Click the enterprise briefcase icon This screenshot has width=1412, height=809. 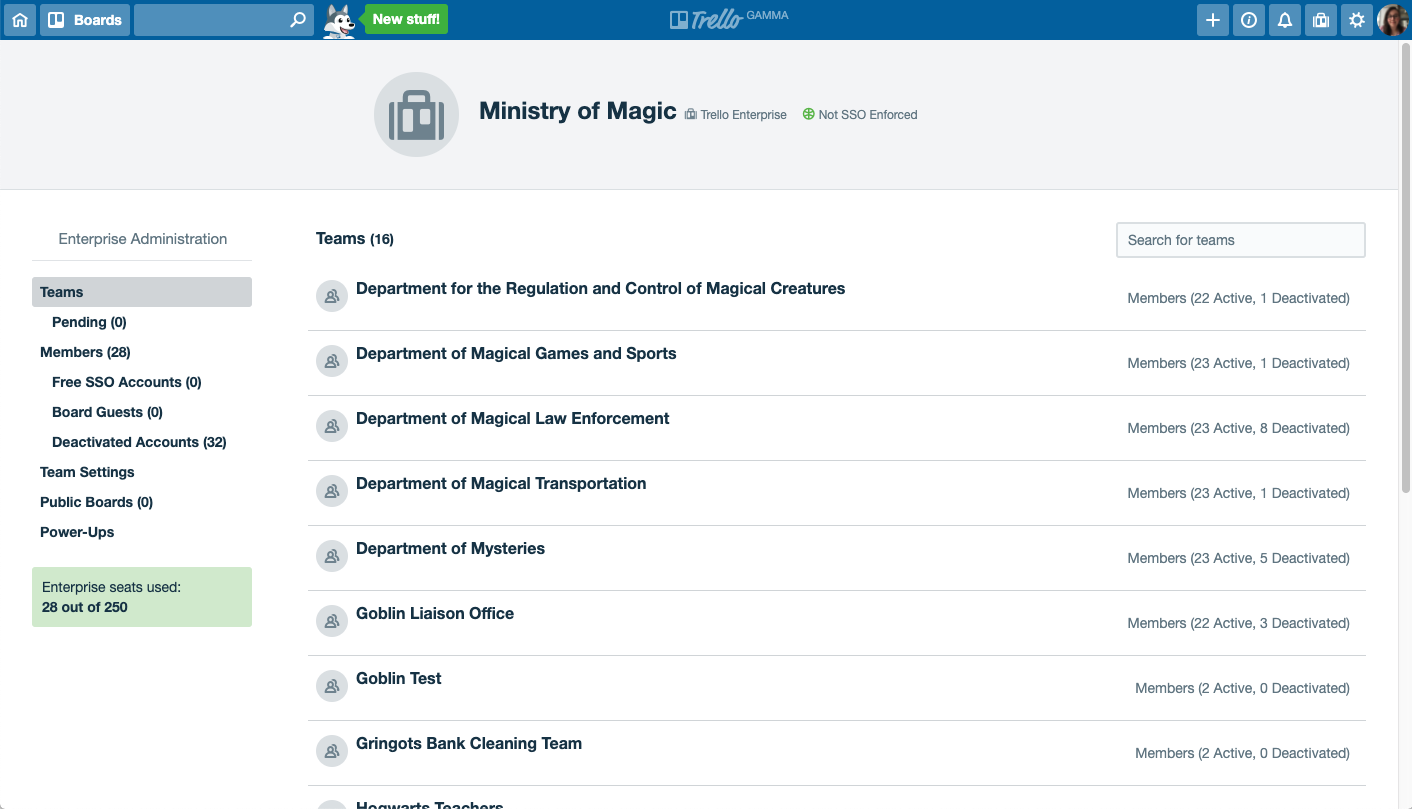[1320, 19]
